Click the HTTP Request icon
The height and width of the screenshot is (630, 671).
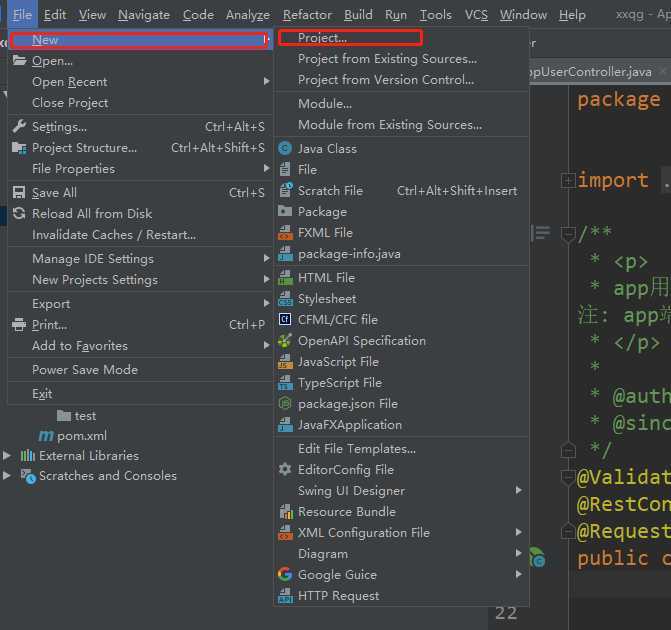(285, 595)
